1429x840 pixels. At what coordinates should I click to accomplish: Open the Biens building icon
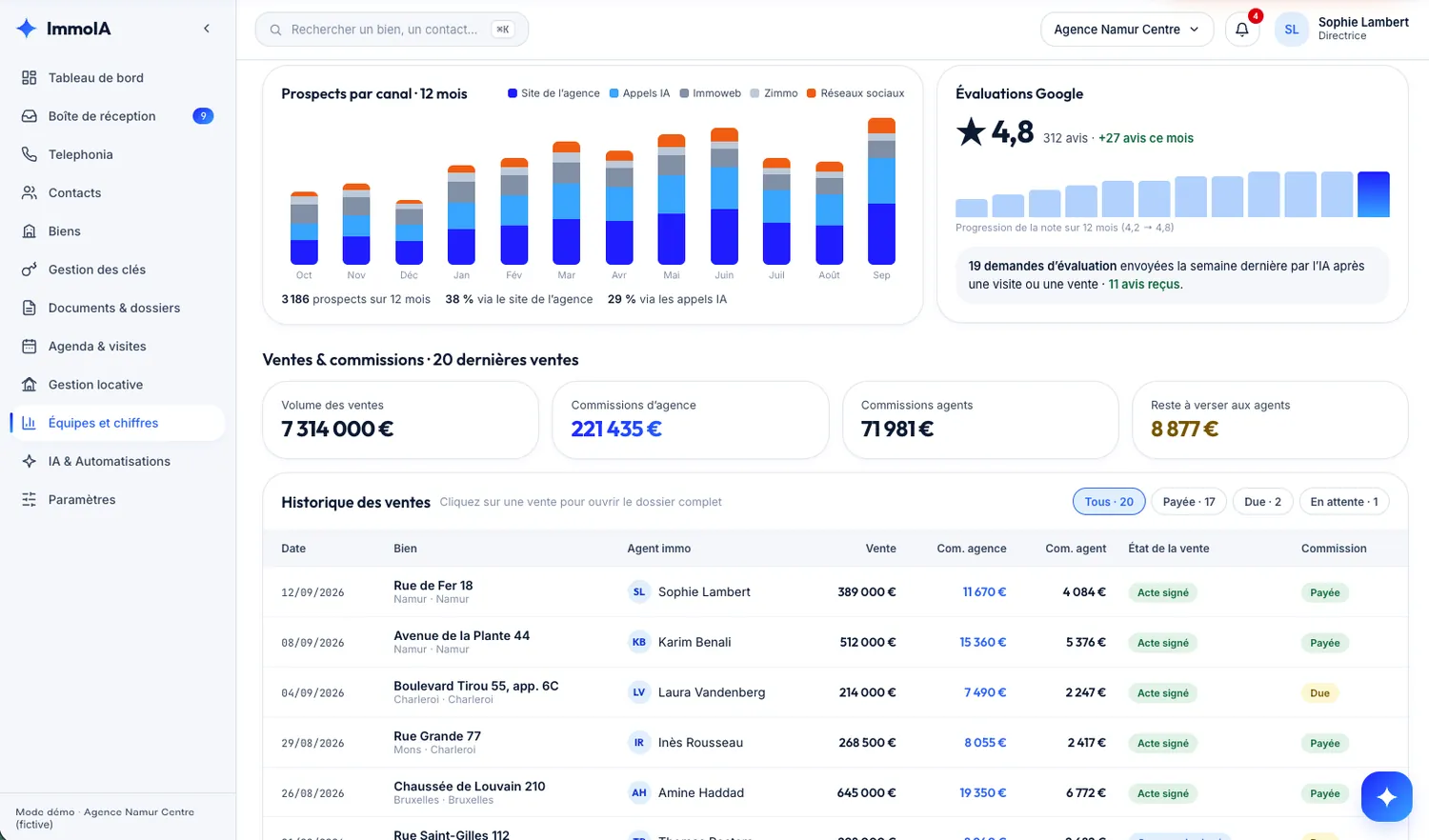click(x=30, y=231)
